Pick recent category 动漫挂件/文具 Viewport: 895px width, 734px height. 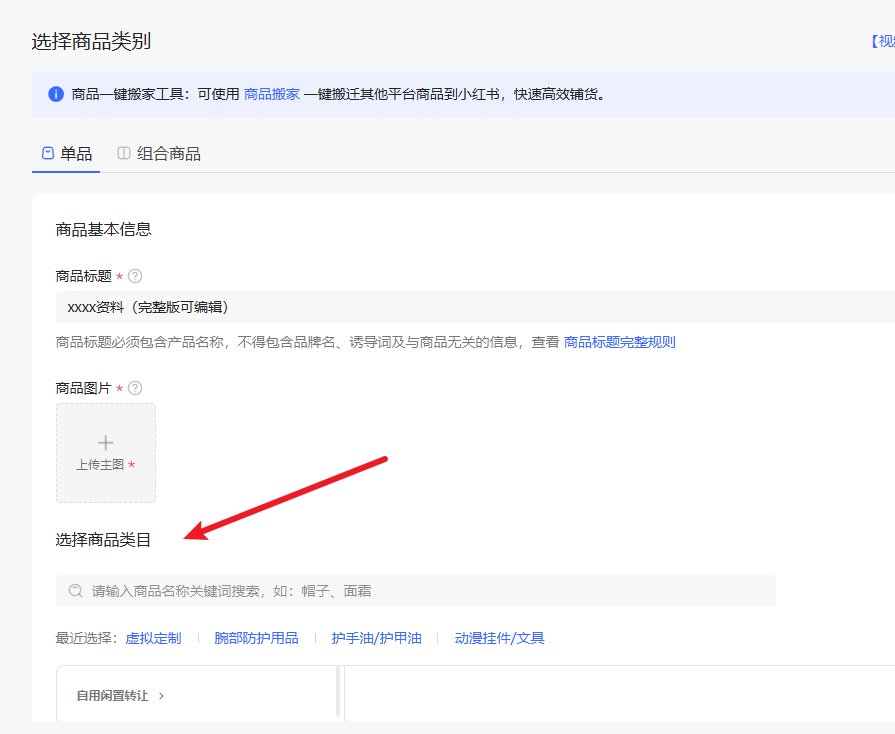pos(499,638)
